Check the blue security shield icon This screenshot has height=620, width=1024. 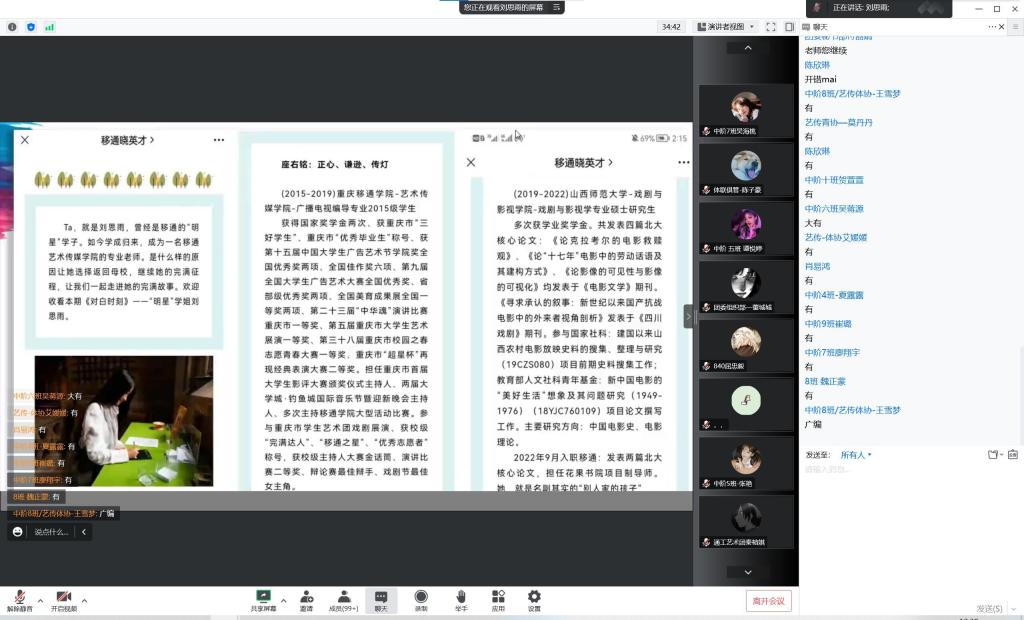31,27
